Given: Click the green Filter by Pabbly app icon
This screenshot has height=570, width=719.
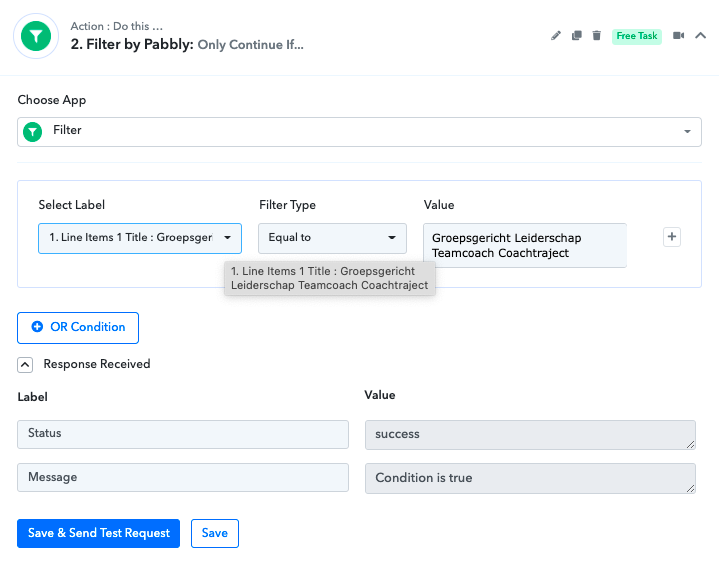Looking at the screenshot, I should coord(36,36).
